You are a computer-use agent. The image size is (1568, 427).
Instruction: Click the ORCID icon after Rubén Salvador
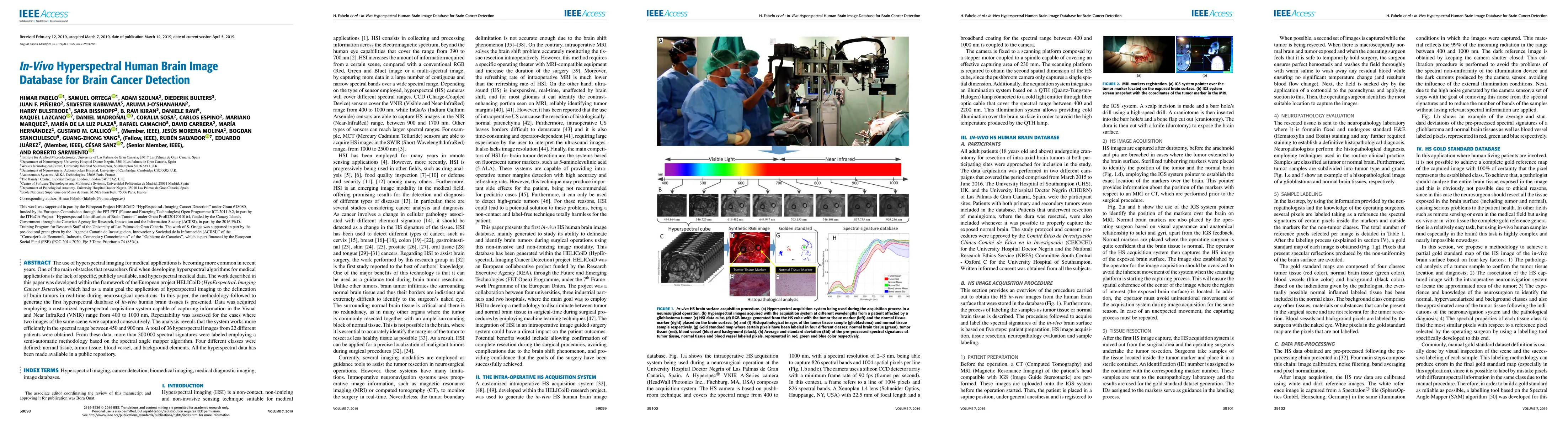tap(208, 136)
